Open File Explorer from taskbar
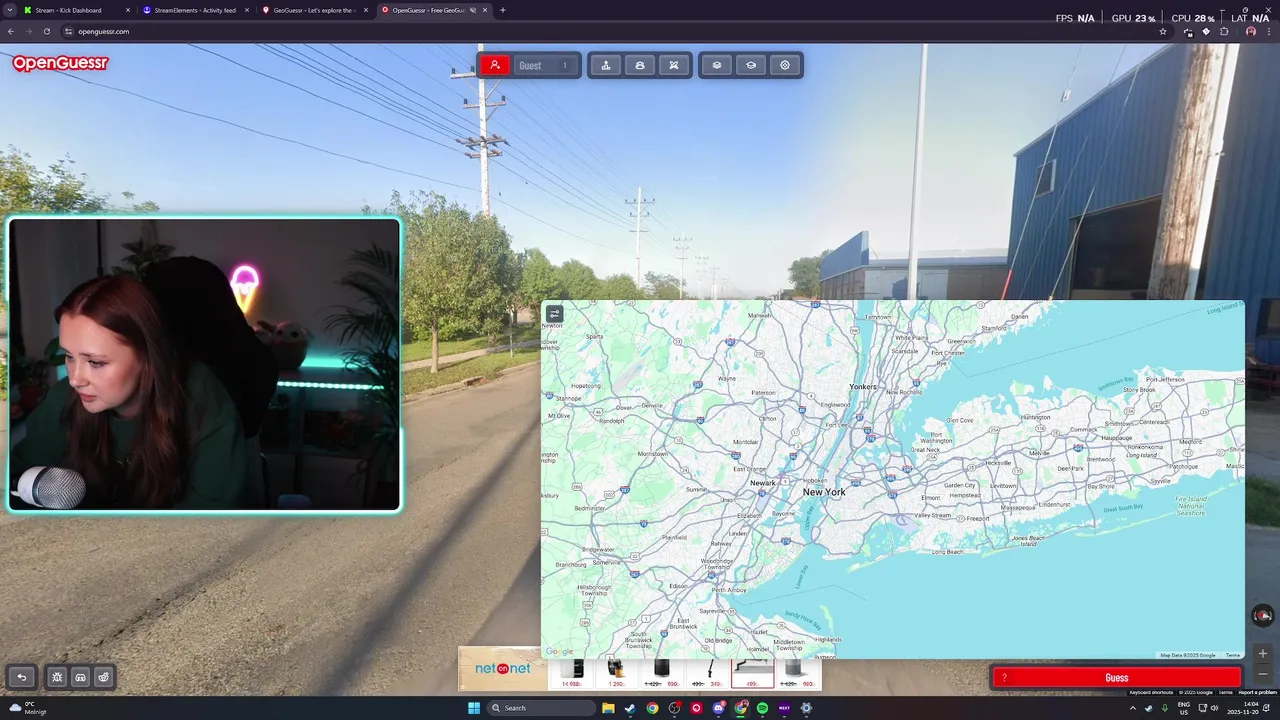Image resolution: width=1280 pixels, height=720 pixels. pos(608,708)
